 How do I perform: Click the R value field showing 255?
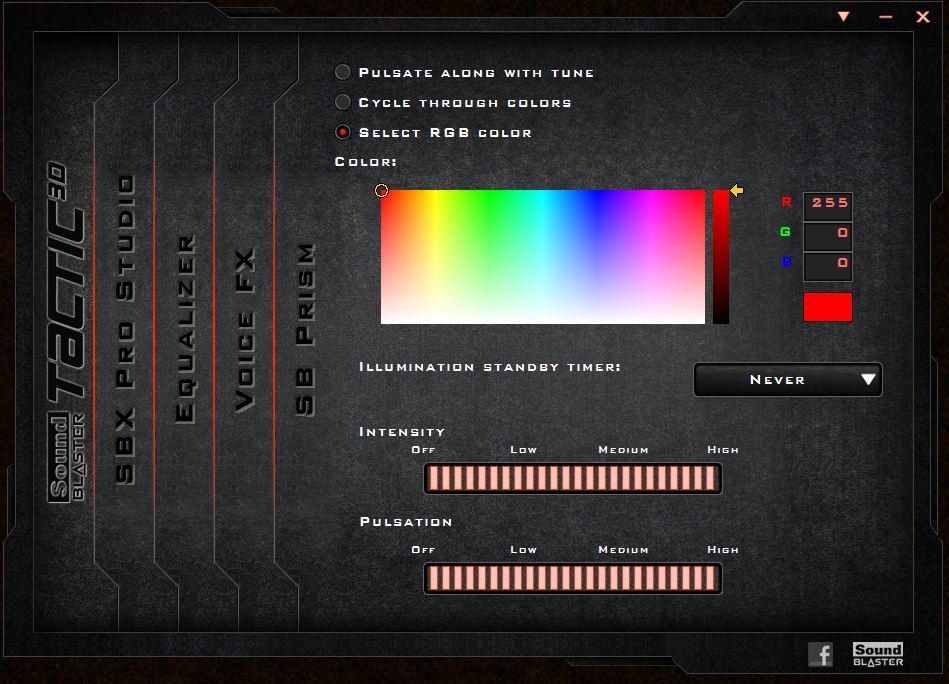[828, 206]
